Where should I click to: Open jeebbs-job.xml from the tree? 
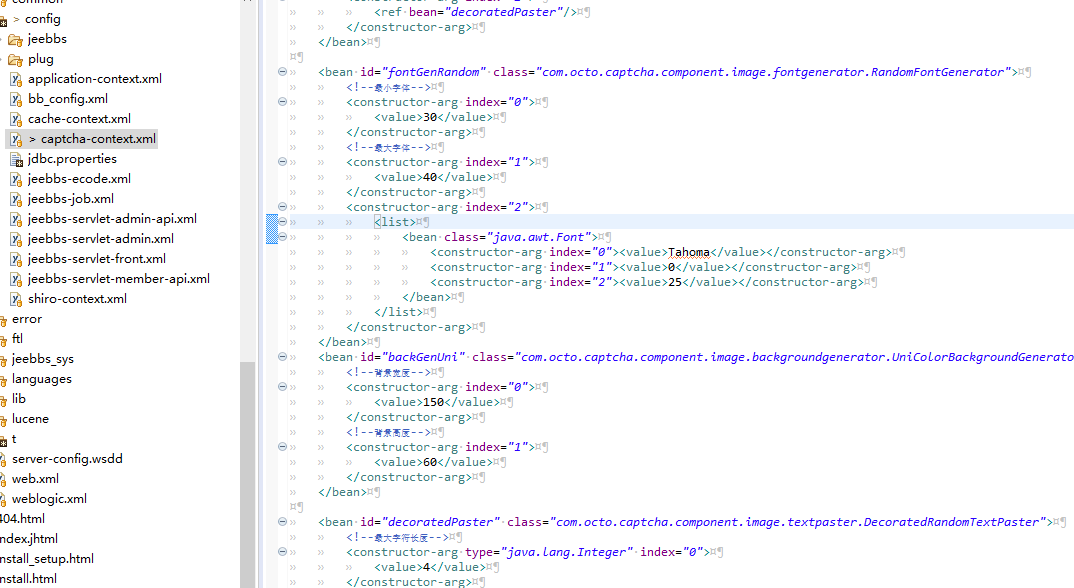point(71,199)
